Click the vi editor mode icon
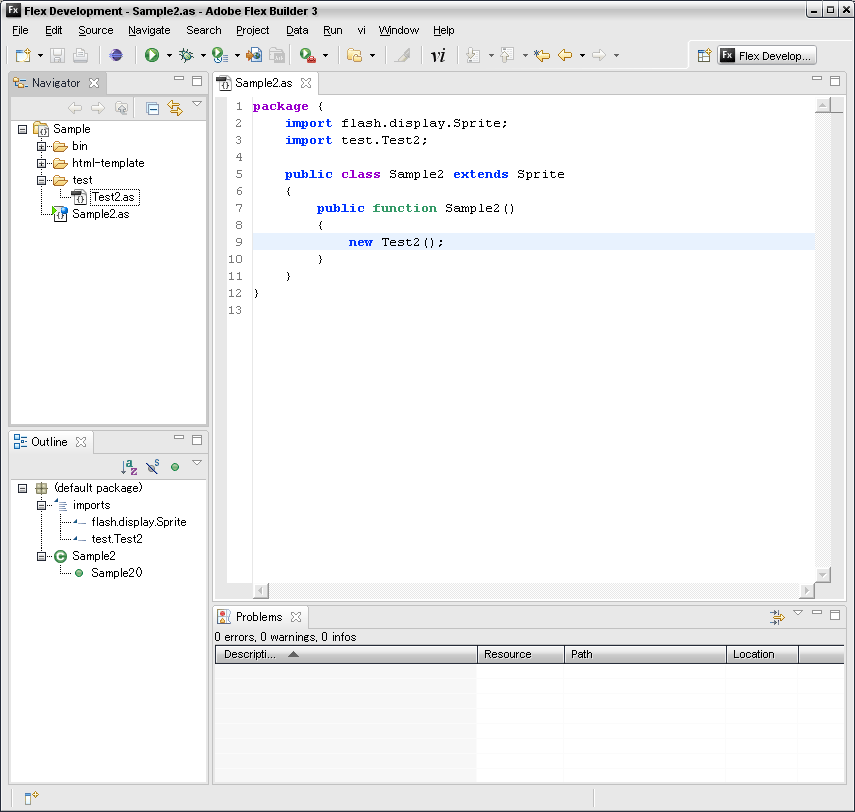This screenshot has width=855, height=812. click(x=438, y=56)
